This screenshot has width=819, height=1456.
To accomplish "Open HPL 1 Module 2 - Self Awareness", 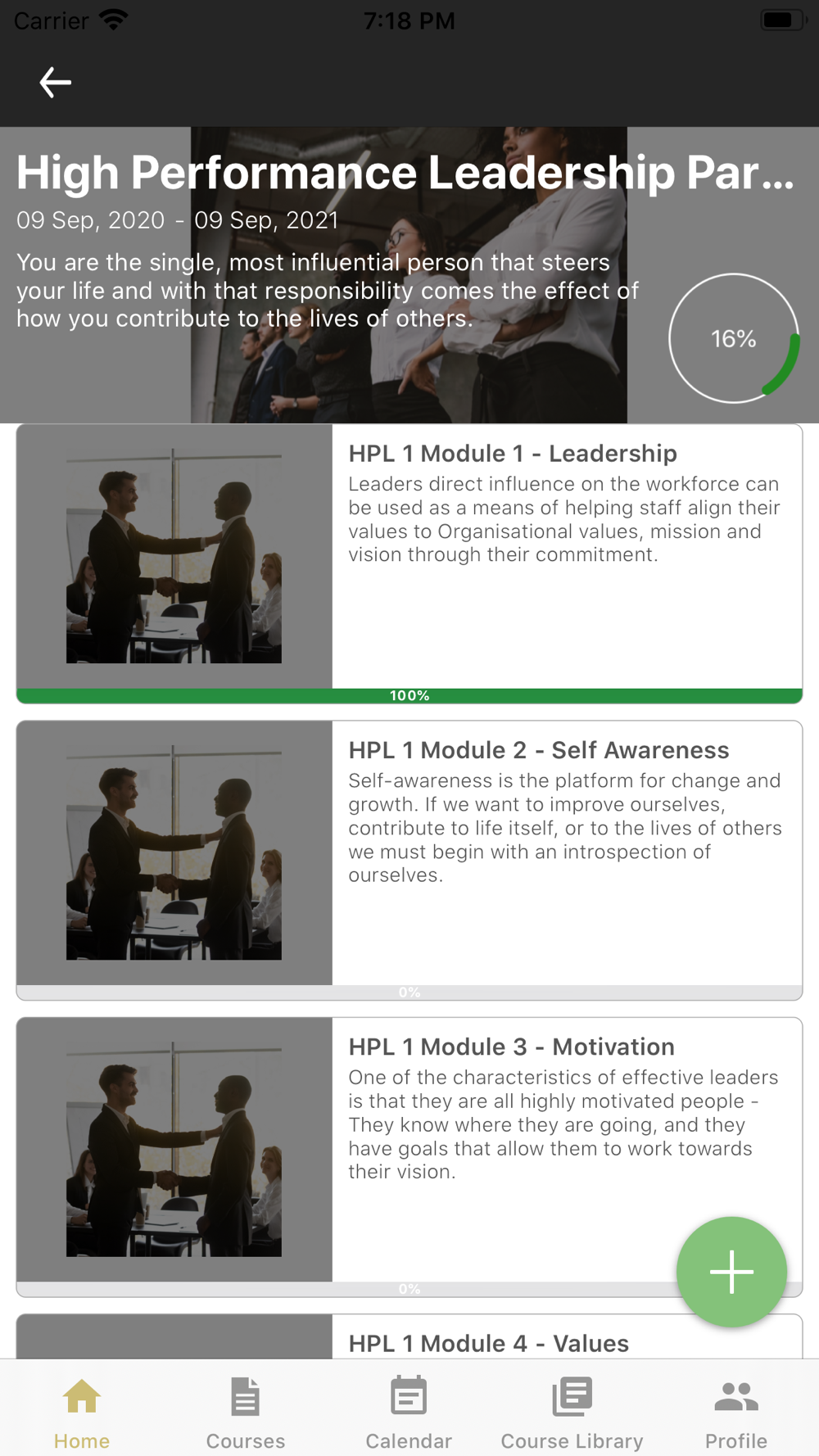I will pyautogui.click(x=539, y=749).
